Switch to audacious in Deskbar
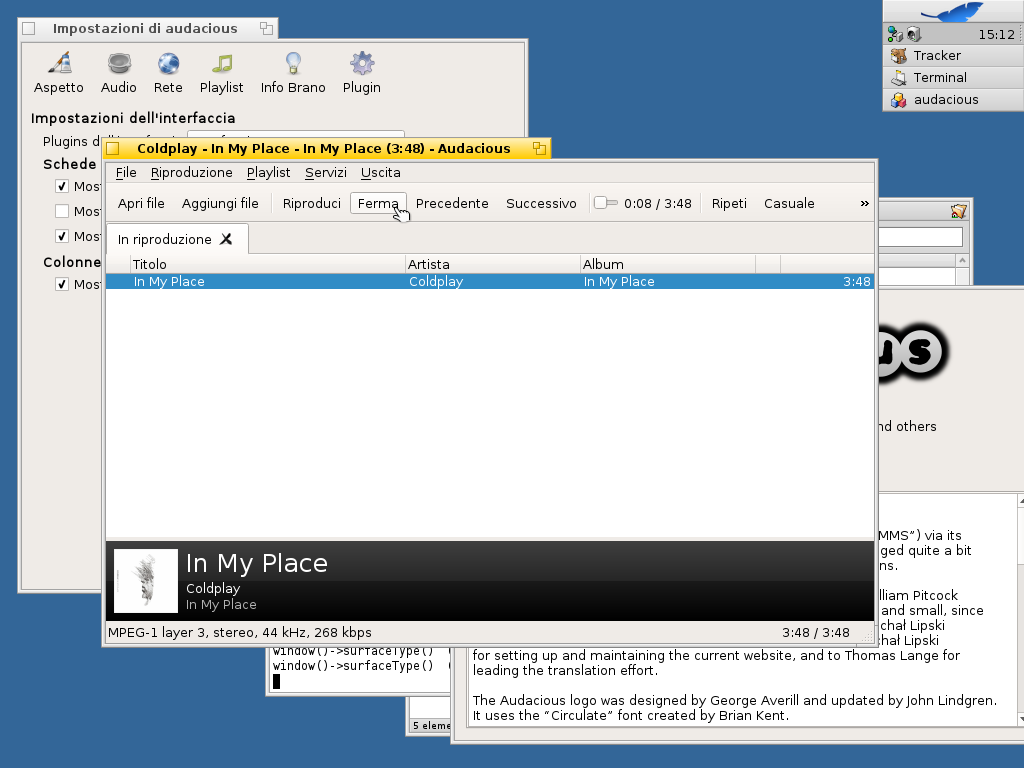The width and height of the screenshot is (1024, 768). pos(953,100)
